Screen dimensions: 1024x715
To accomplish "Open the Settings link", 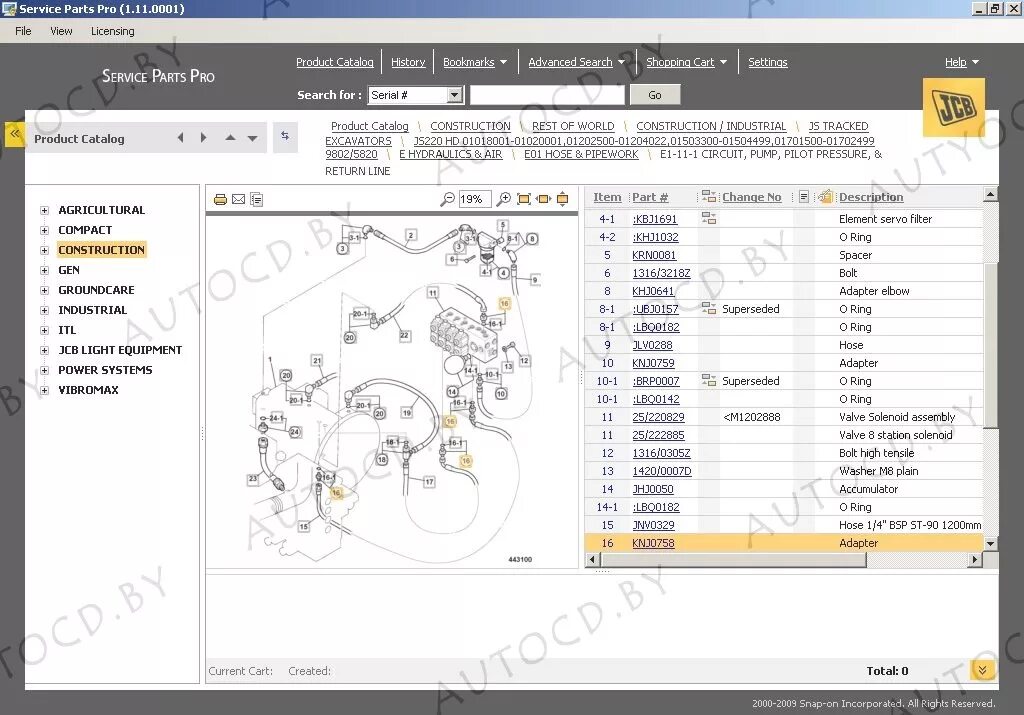I will coord(767,62).
